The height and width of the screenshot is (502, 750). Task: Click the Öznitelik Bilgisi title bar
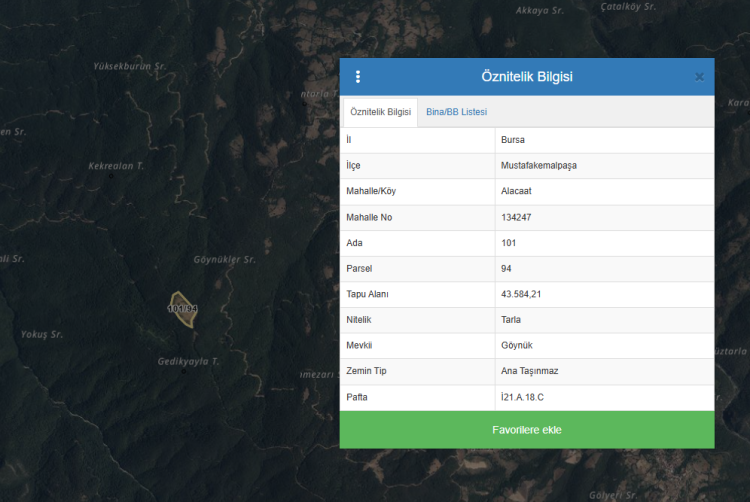[527, 77]
